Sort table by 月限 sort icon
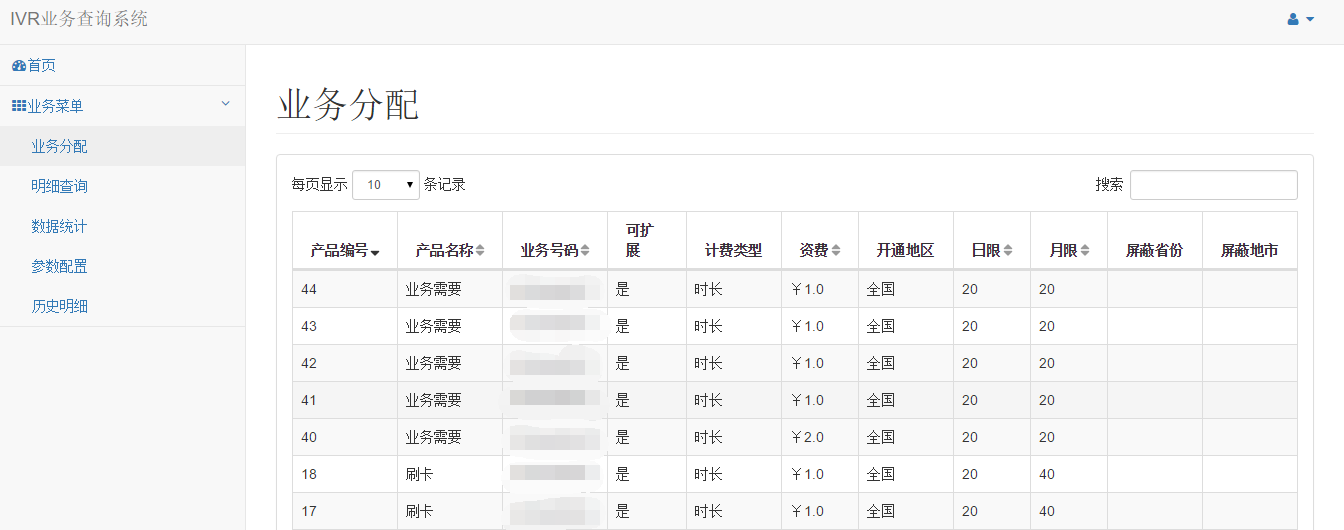 tap(1085, 251)
